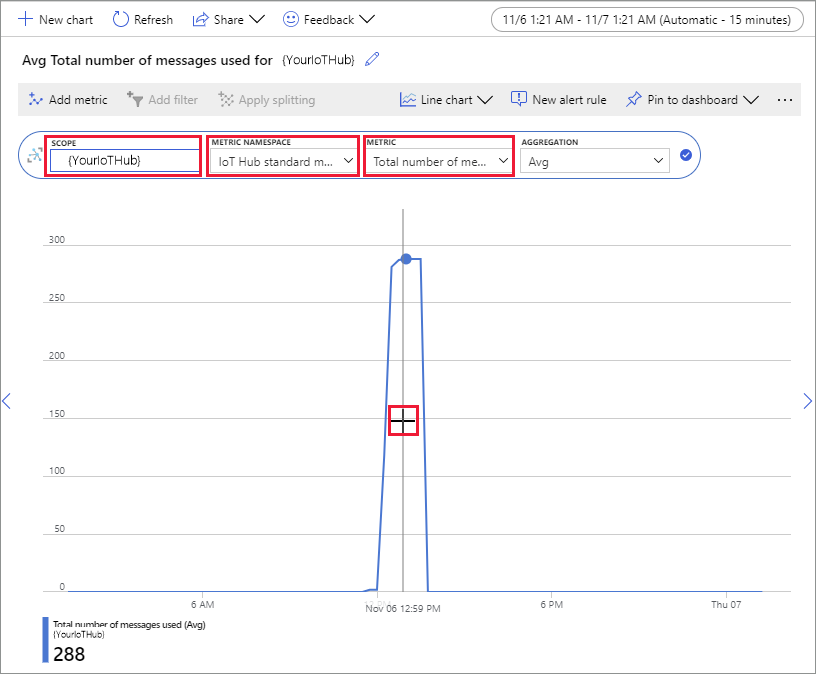Open the Metric Namespace dropdown
This screenshot has width=816, height=674.
pyautogui.click(x=283, y=161)
